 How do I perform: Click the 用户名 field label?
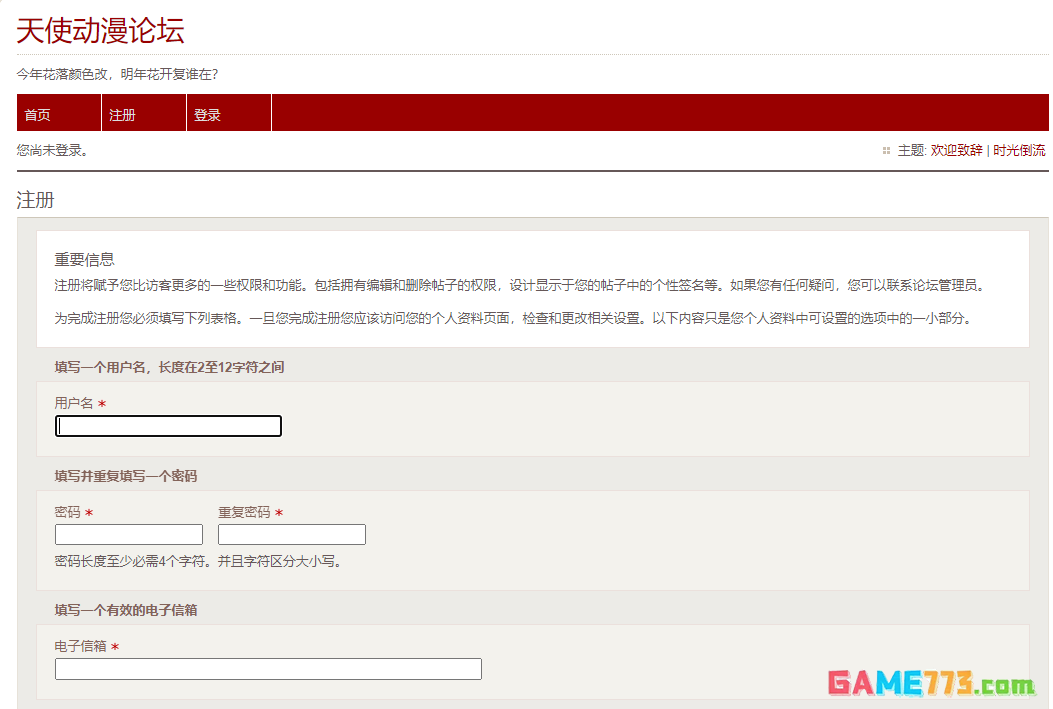pyautogui.click(x=74, y=403)
